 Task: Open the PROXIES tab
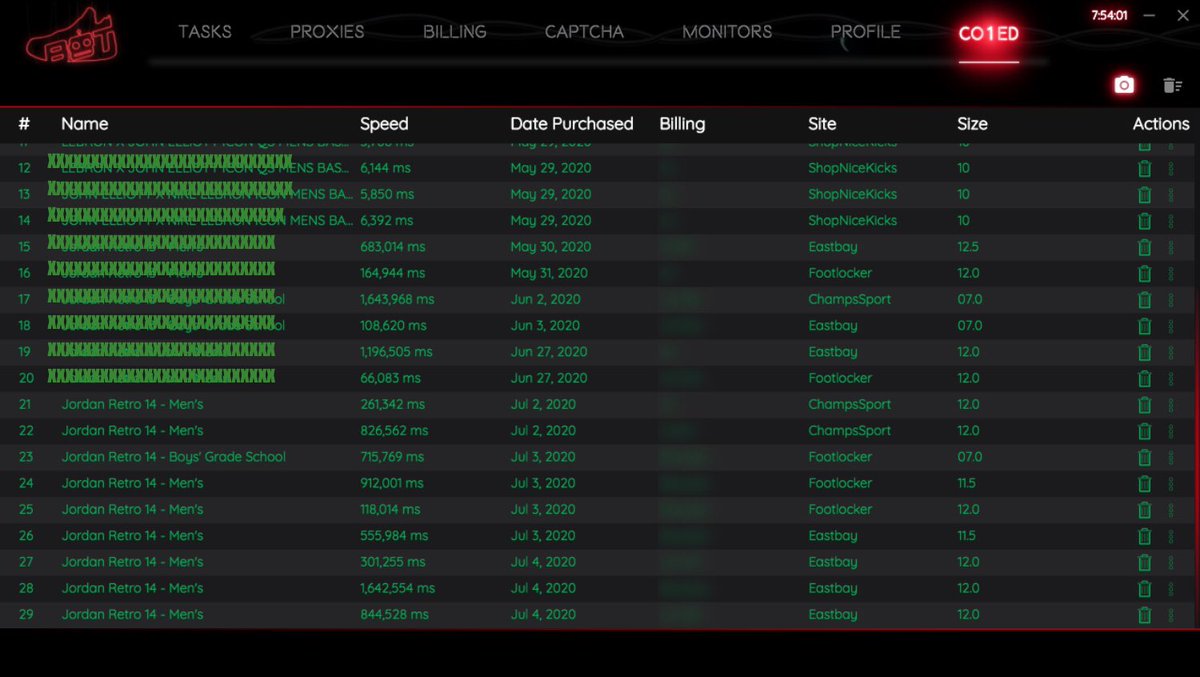pyautogui.click(x=327, y=32)
